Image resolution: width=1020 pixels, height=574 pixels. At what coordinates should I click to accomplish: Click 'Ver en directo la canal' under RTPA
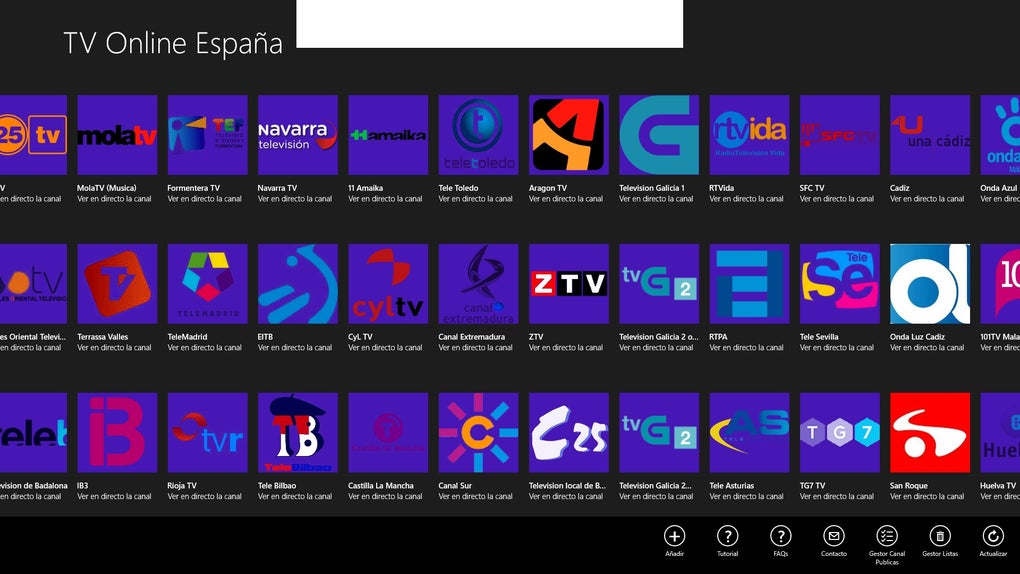coord(746,348)
